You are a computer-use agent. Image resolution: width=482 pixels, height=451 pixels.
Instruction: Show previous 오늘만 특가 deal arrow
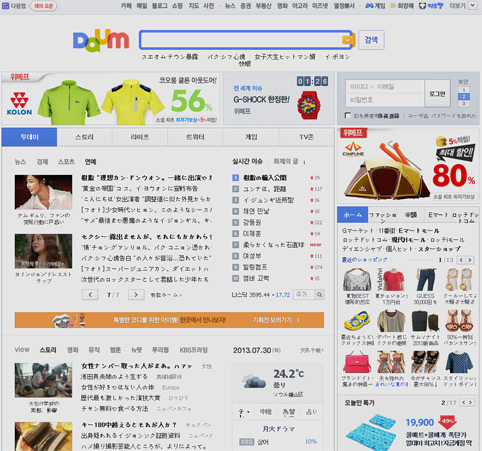coord(463,403)
